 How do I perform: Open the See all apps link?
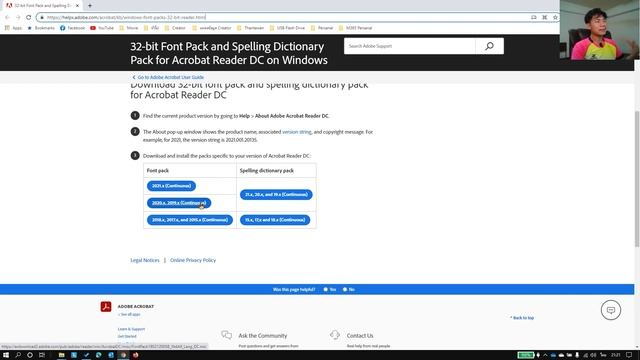pyautogui.click(x=129, y=314)
